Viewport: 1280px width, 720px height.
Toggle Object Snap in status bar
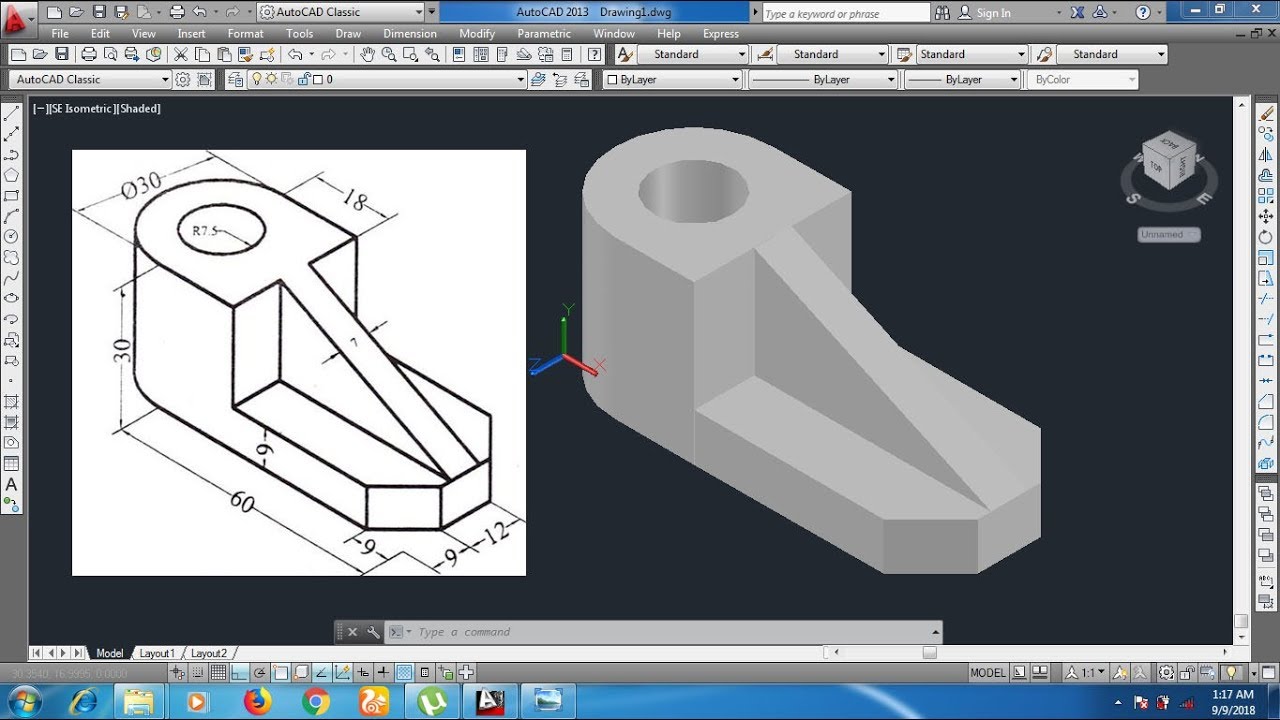coord(281,673)
